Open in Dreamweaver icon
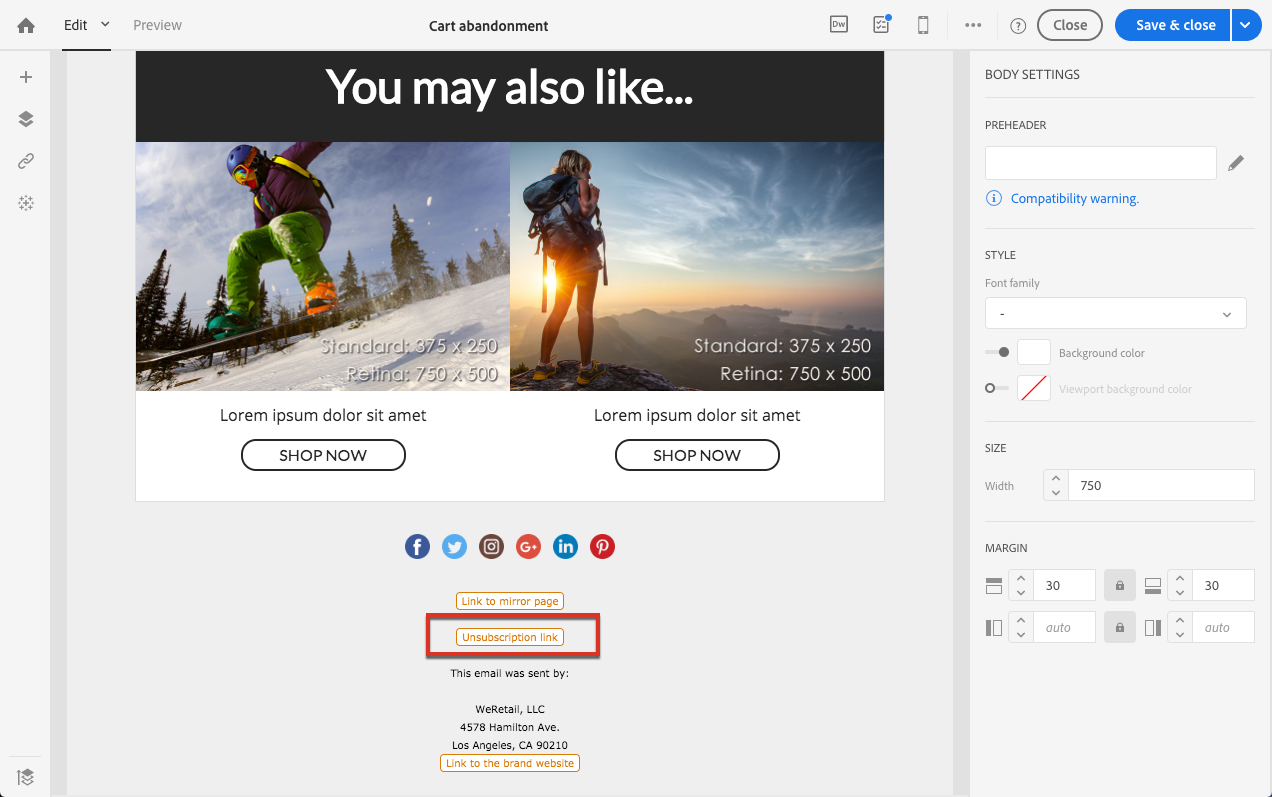Screen dimensions: 1272x797 click(839, 25)
